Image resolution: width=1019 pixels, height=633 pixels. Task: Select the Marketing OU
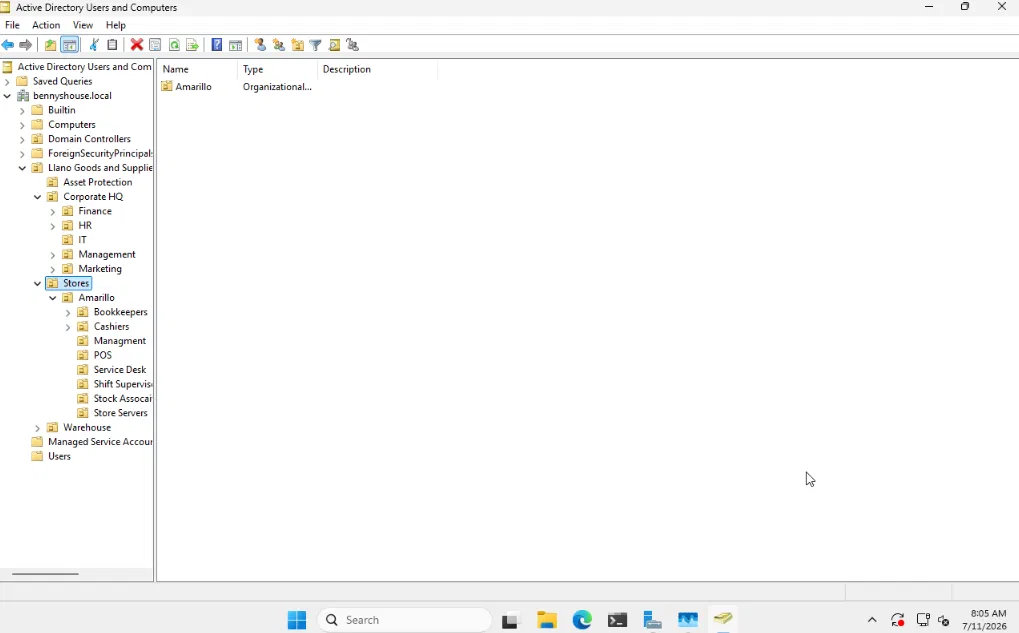(99, 268)
